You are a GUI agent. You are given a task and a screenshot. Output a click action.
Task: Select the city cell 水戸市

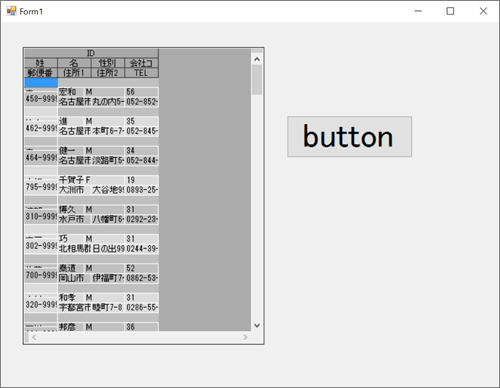75,219
